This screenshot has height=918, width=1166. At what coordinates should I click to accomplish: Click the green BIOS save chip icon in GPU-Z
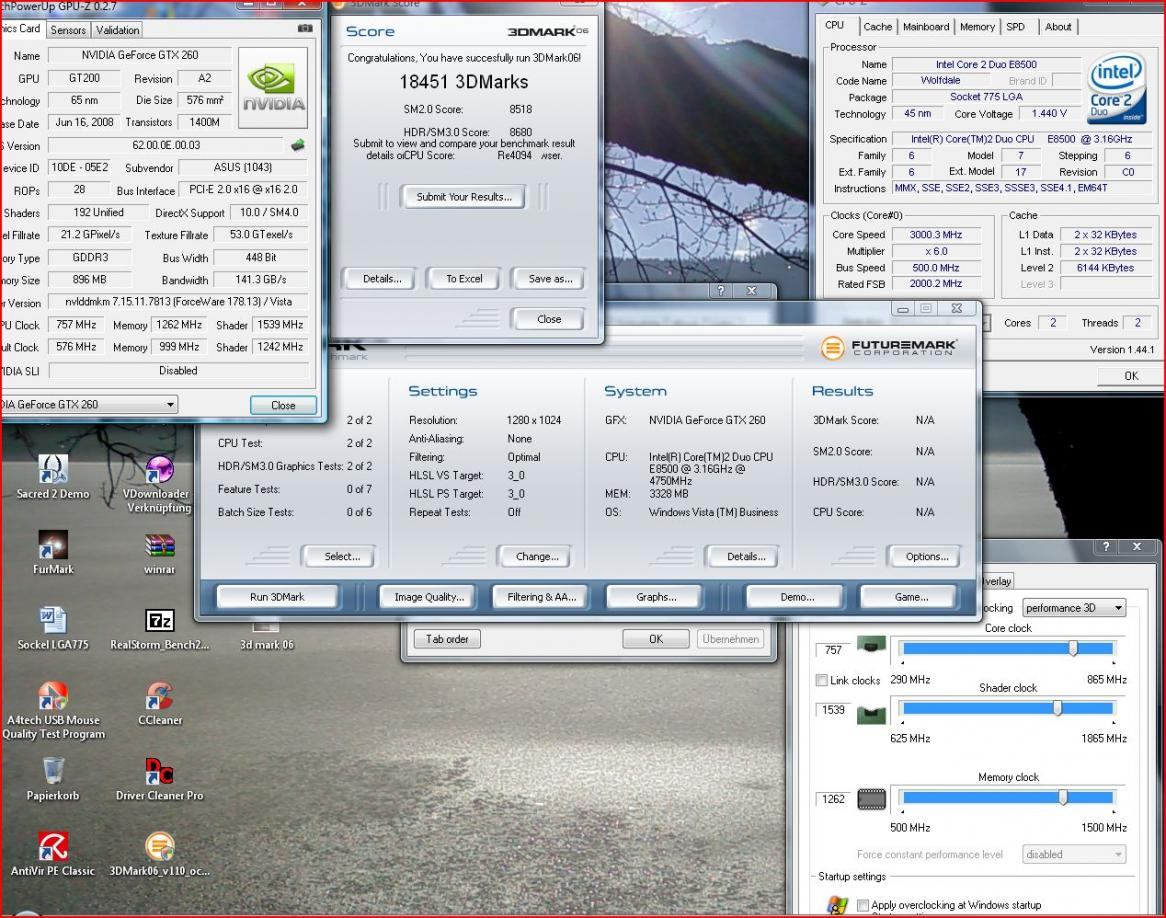point(297,145)
